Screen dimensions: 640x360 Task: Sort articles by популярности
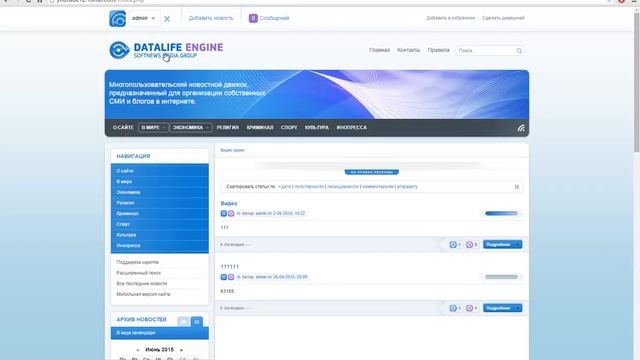pos(309,187)
